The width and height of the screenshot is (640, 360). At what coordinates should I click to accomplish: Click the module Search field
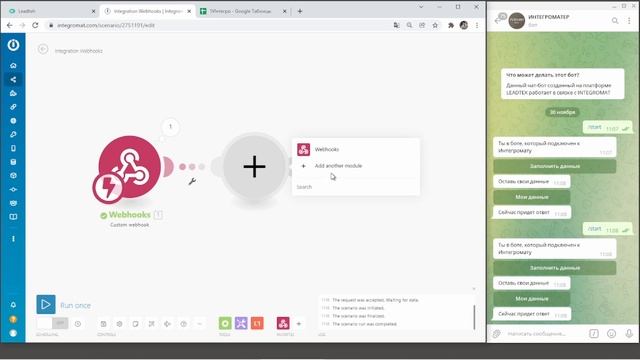coord(356,187)
